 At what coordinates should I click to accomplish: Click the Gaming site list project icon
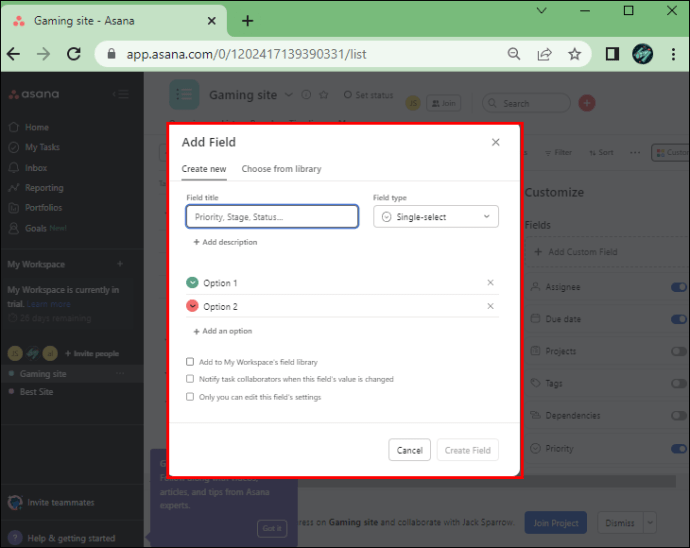184,94
